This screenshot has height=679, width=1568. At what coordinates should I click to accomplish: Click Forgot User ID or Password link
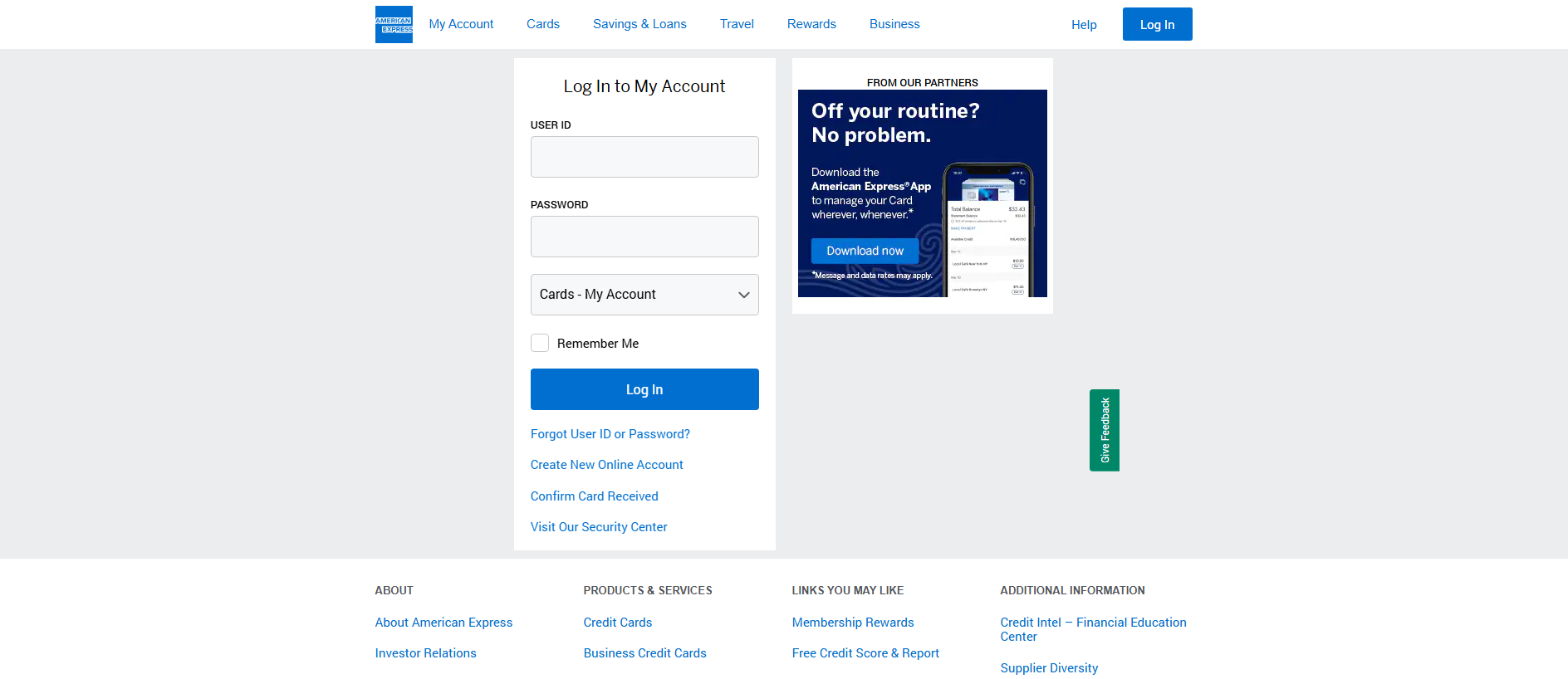click(x=610, y=434)
